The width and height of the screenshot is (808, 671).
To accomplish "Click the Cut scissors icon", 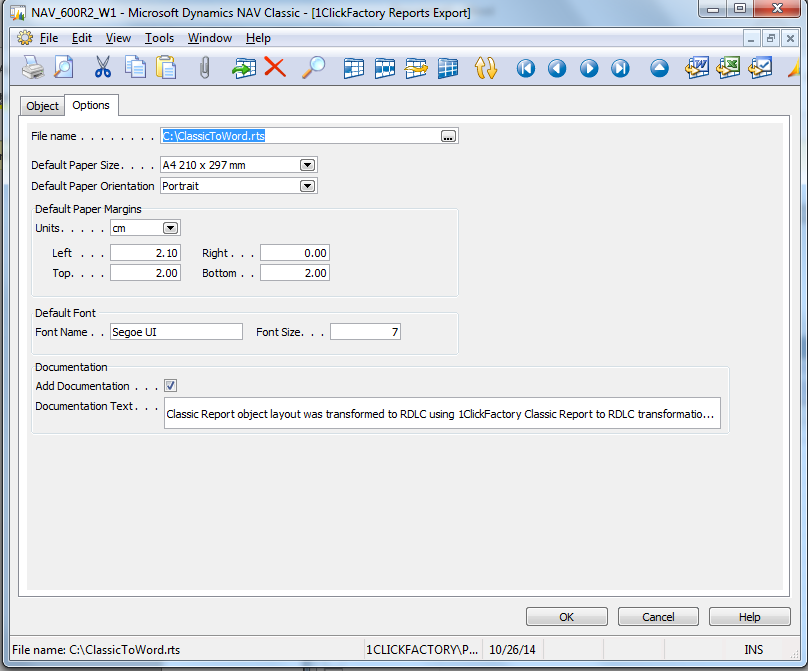I will point(102,68).
